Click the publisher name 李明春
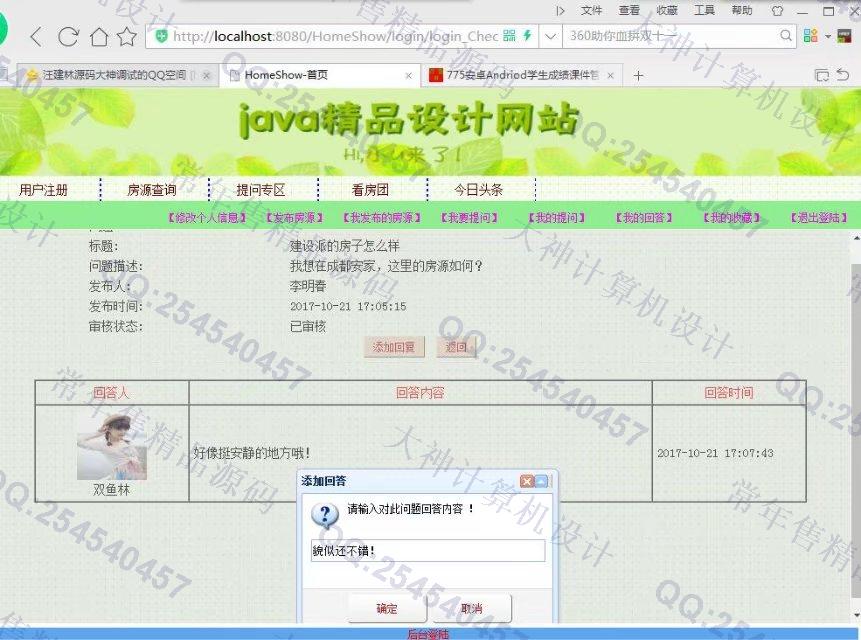 (x=308, y=286)
